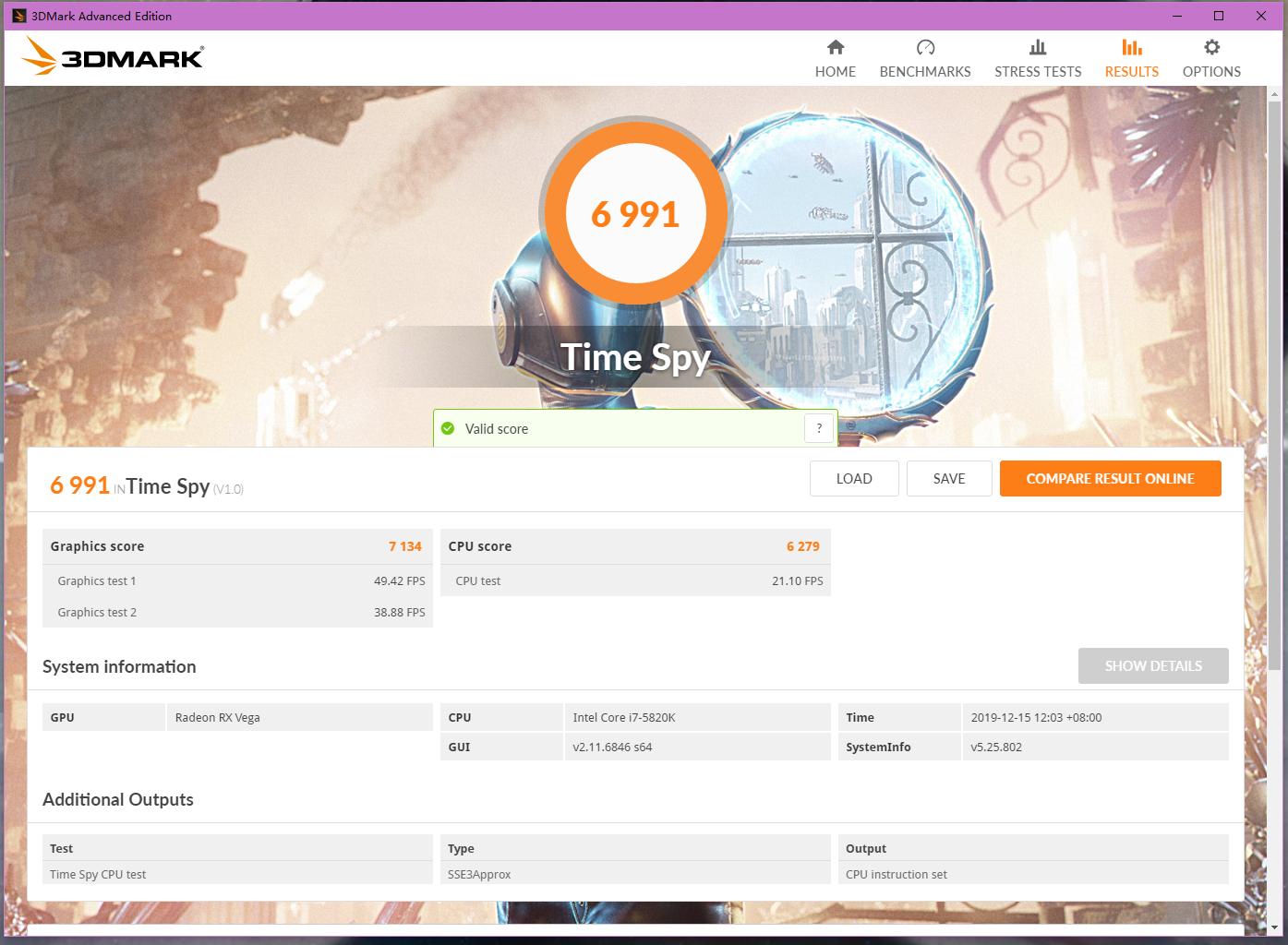Click the System information heading
Viewport: 1288px width, 945px height.
tap(119, 666)
